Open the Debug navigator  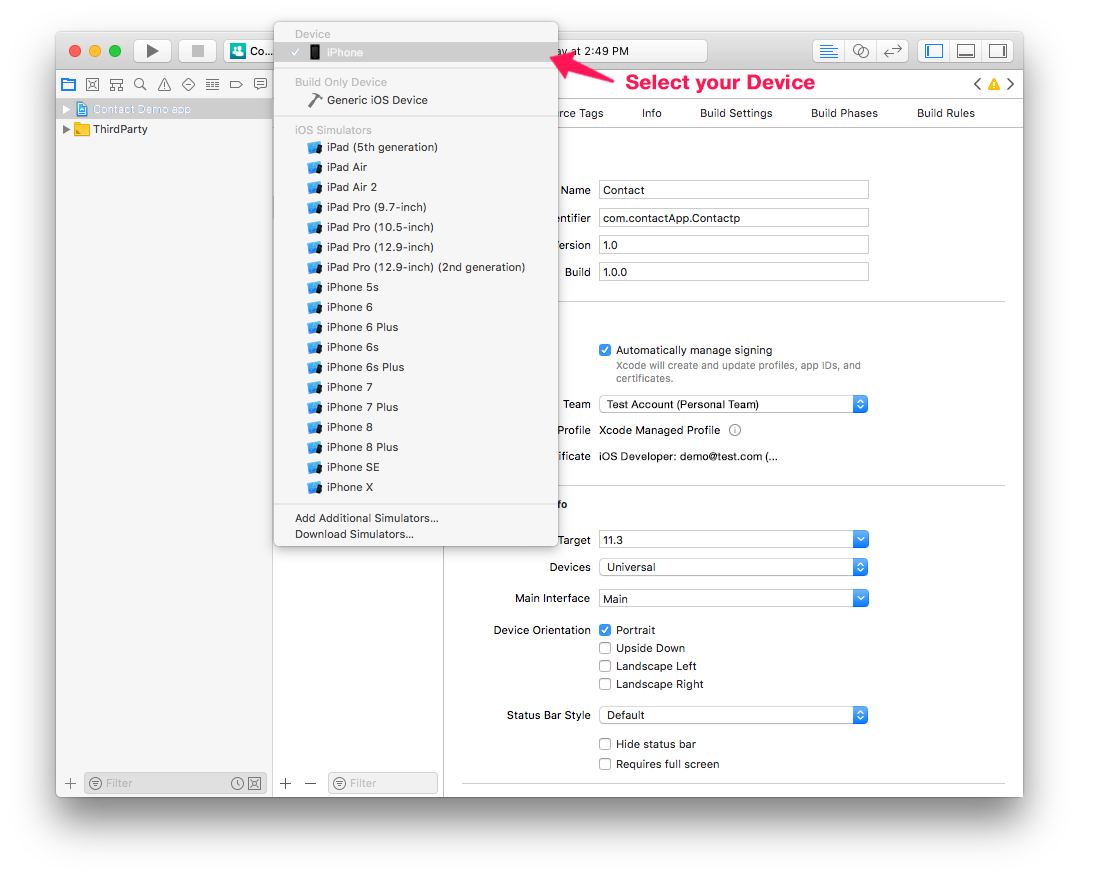click(x=212, y=85)
